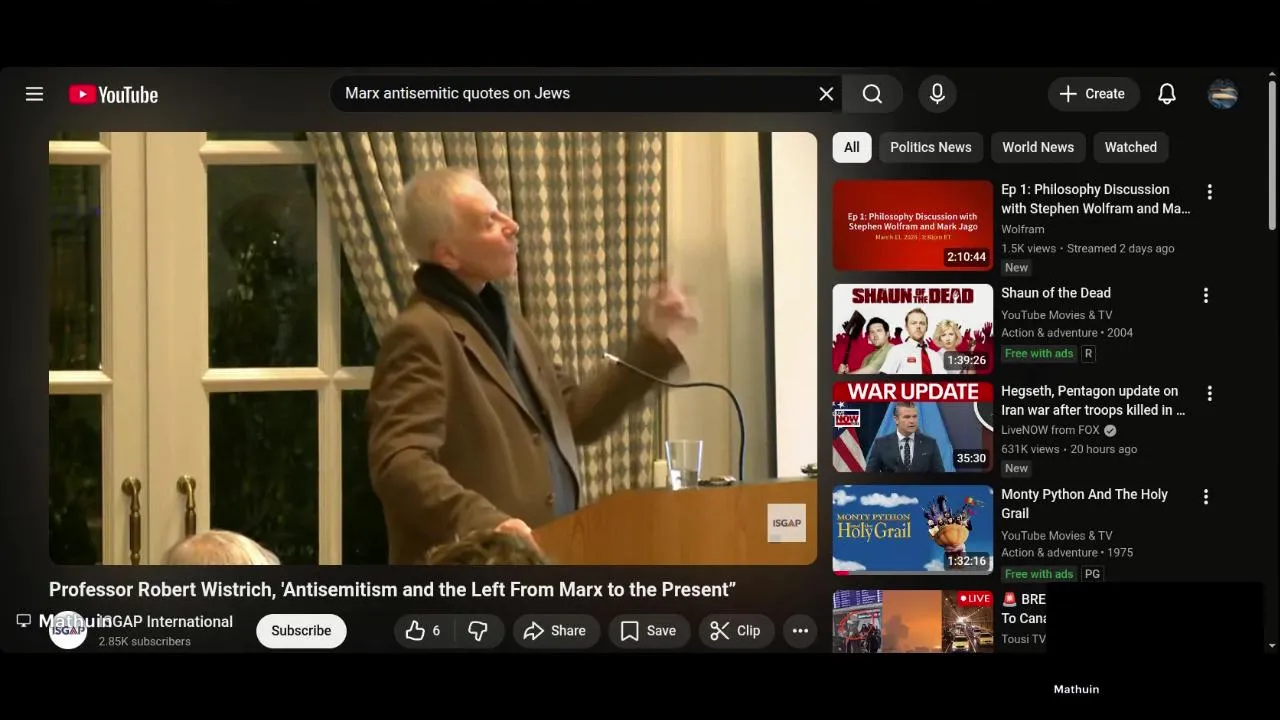The image size is (1280, 720).
Task: Open Monty Python Holy Grail thumbnail
Action: click(913, 530)
